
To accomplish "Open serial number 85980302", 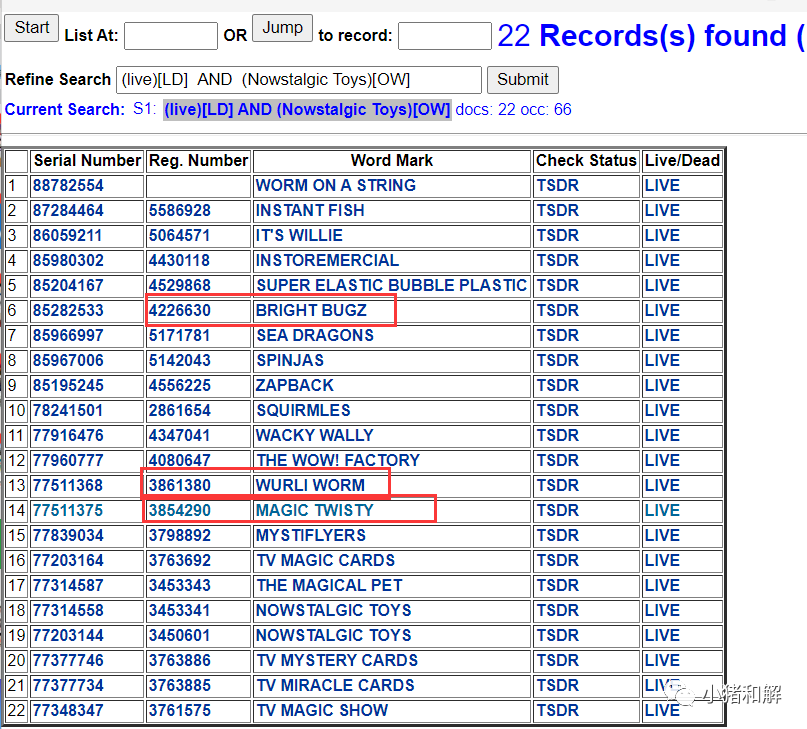I will pyautogui.click(x=68, y=261).
